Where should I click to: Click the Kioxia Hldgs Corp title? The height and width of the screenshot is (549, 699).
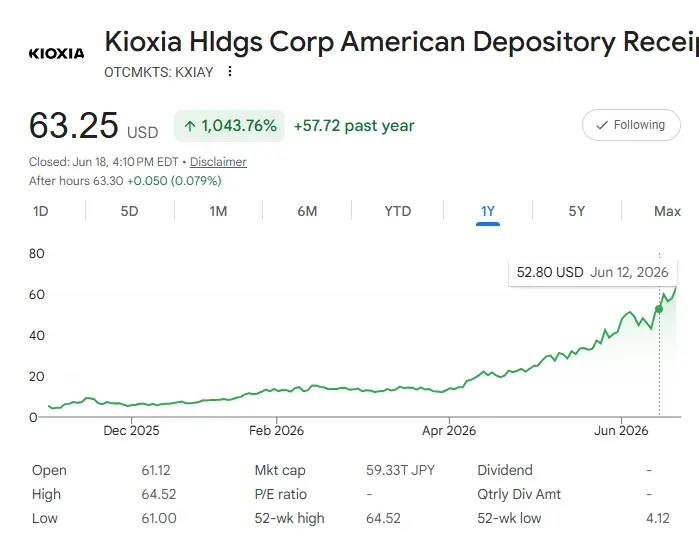[401, 41]
